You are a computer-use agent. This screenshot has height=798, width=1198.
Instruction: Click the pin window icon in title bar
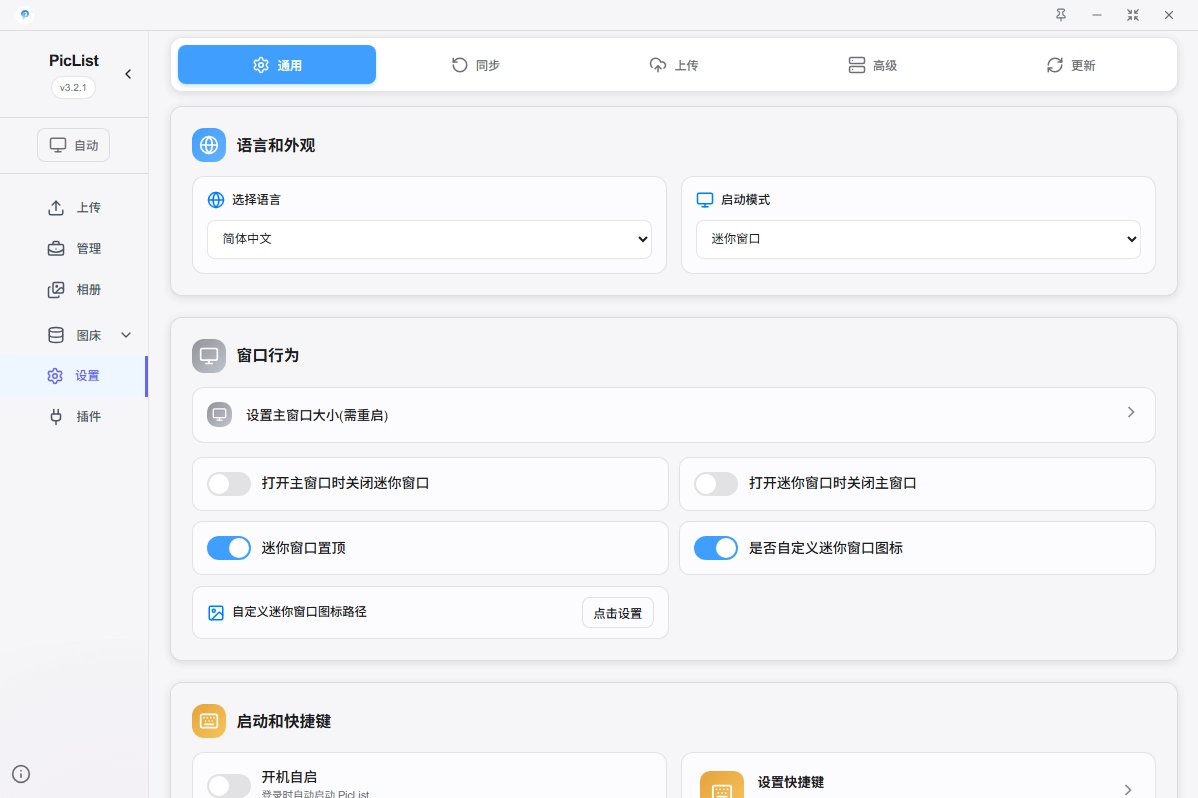pyautogui.click(x=1061, y=15)
